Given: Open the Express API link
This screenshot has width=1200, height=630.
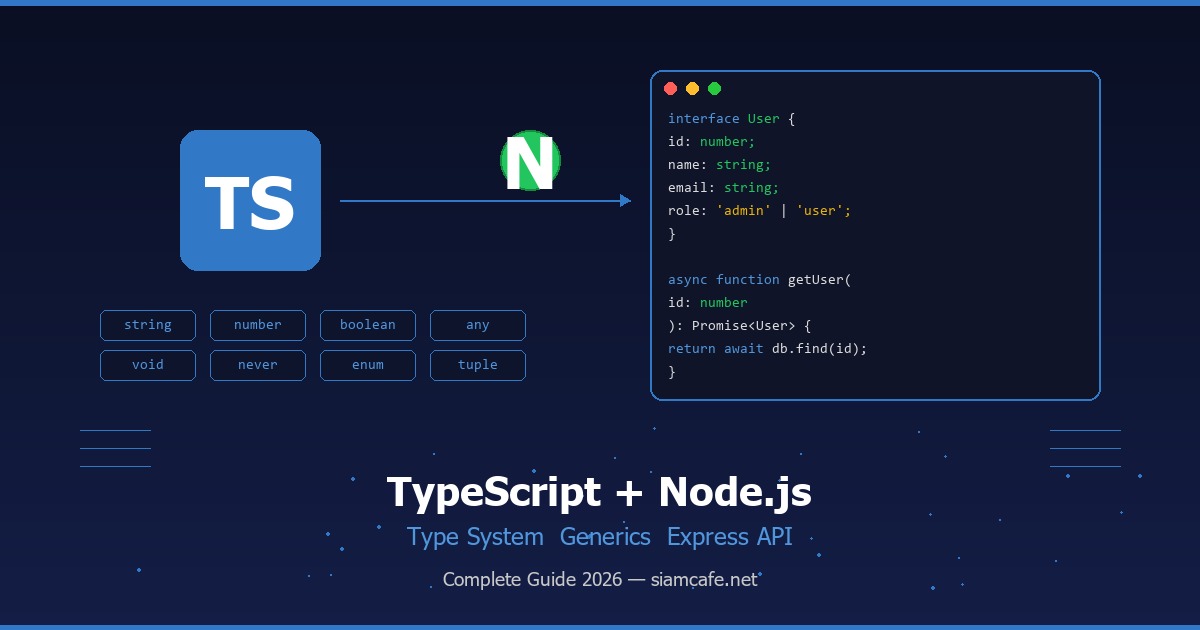Looking at the screenshot, I should click(x=729, y=537).
